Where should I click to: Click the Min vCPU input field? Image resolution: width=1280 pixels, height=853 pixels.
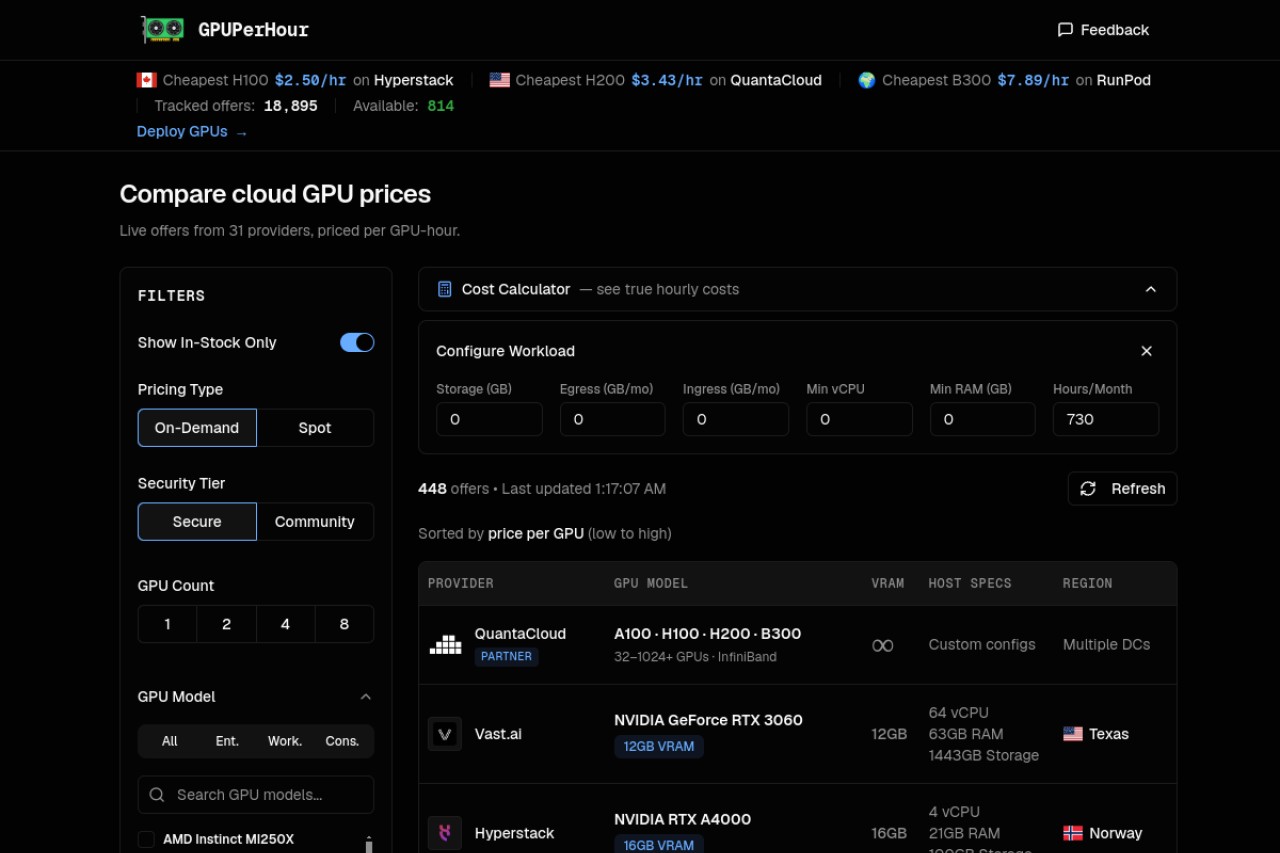click(859, 419)
